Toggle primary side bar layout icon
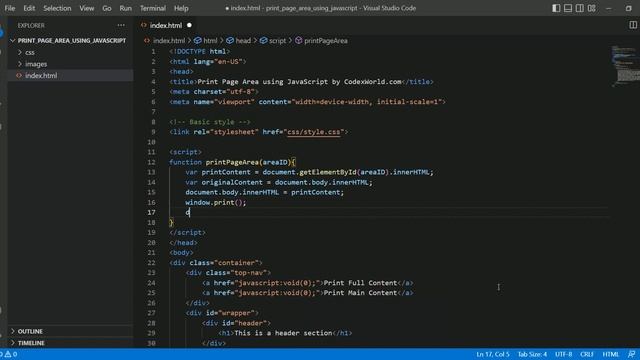 [x=556, y=8]
